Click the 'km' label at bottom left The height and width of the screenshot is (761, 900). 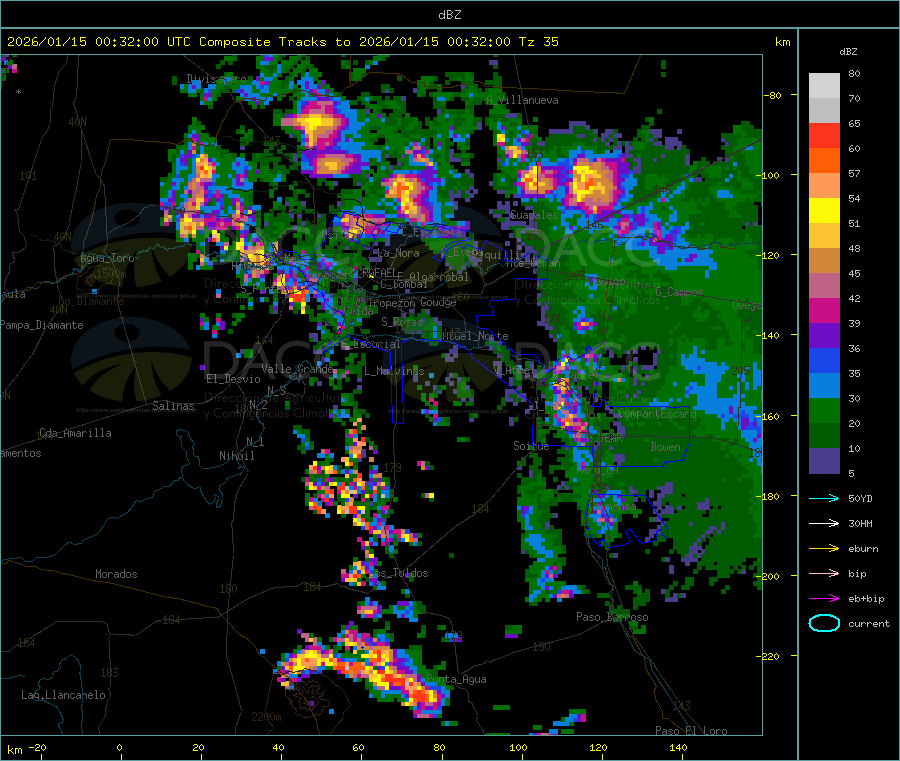14,750
